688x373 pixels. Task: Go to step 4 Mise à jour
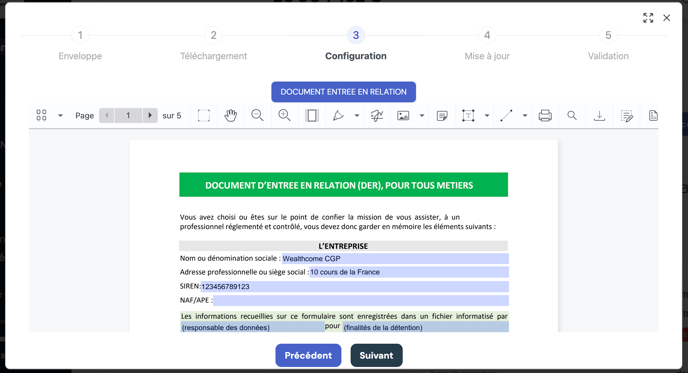coord(487,44)
